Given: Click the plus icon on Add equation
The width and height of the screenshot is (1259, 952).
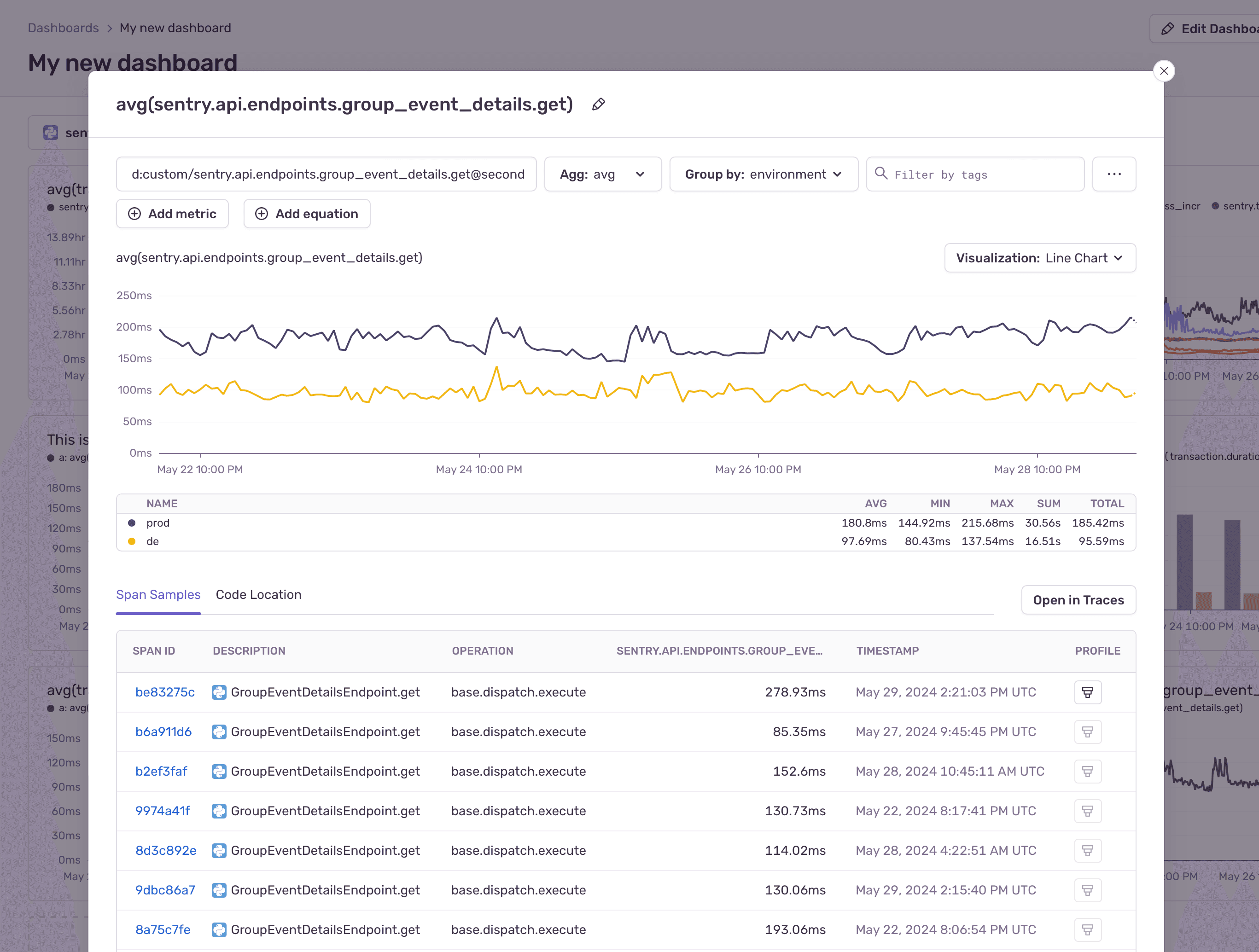Looking at the screenshot, I should coord(262,214).
